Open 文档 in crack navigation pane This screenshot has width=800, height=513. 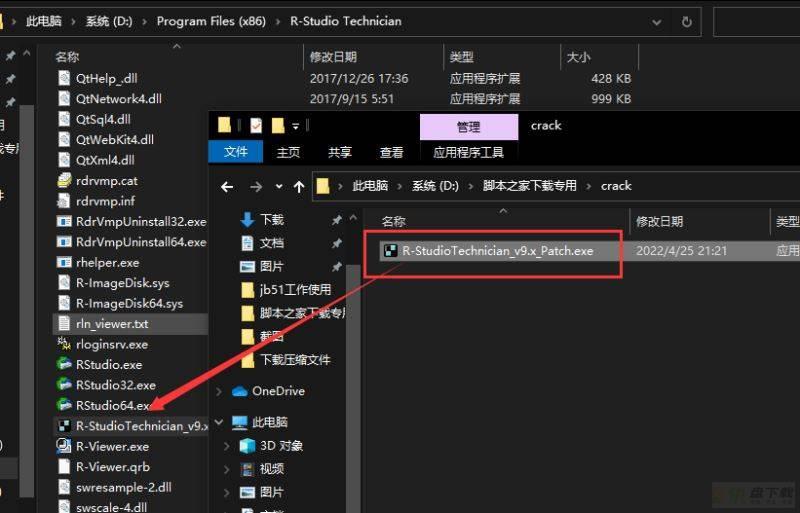pyautogui.click(x=271, y=243)
